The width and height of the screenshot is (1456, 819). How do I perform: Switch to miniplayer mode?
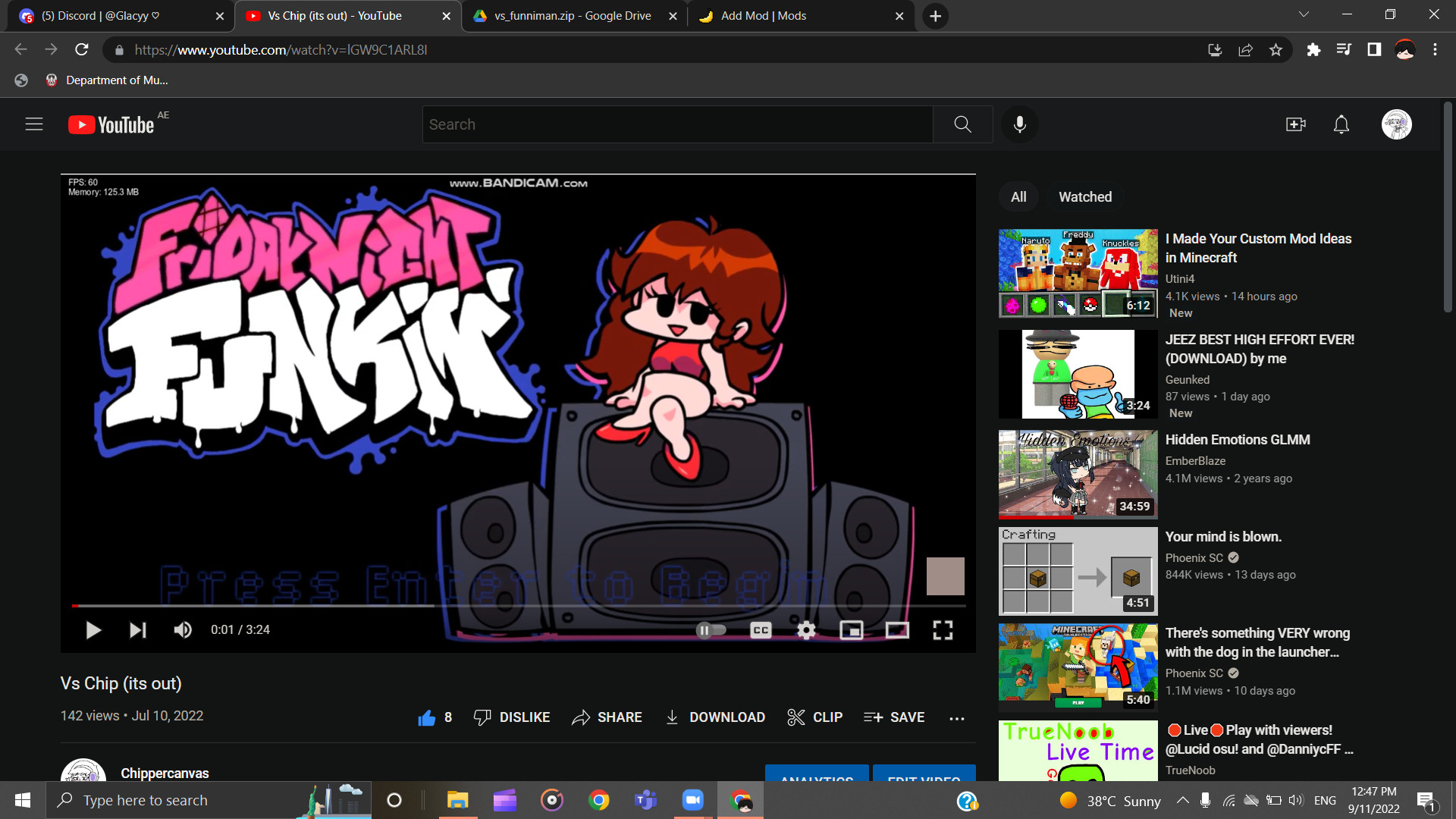852,630
